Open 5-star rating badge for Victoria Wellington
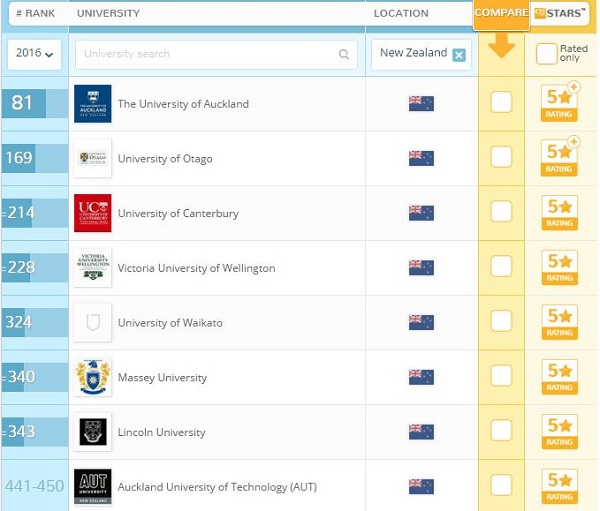 [559, 268]
